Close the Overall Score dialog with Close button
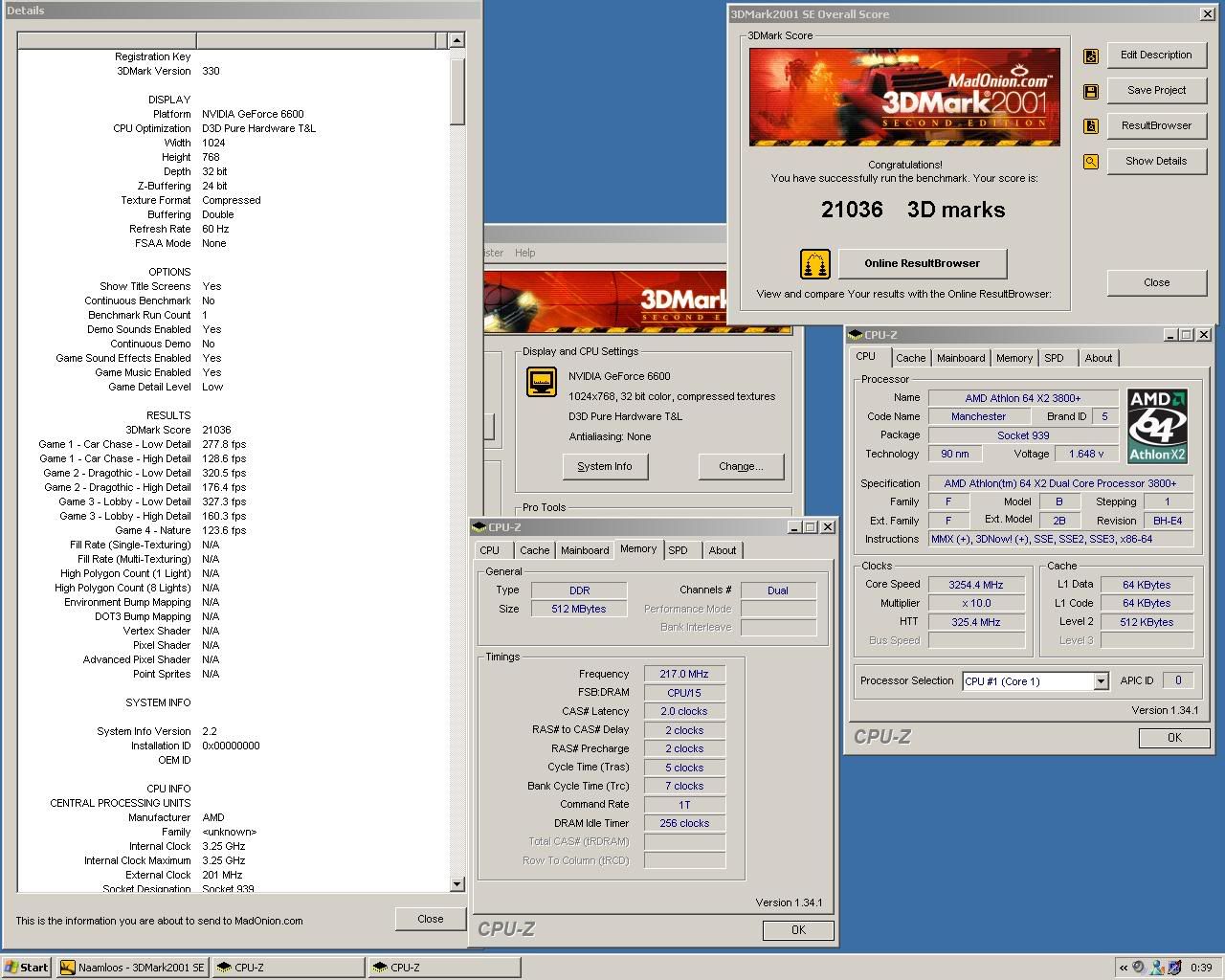Image resolution: width=1225 pixels, height=980 pixels. pos(1156,282)
